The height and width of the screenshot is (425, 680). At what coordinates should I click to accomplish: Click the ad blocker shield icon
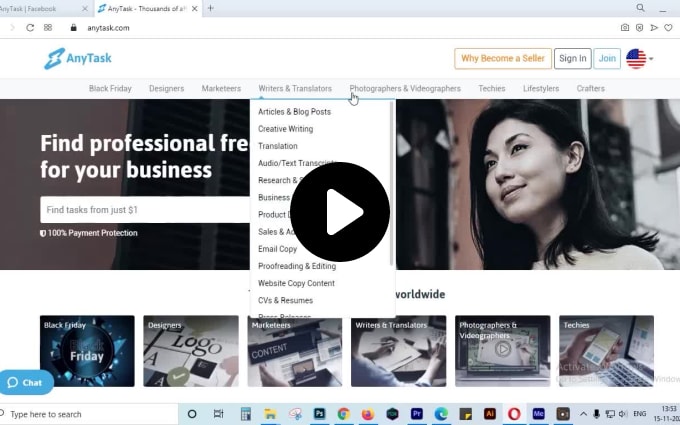click(639, 28)
